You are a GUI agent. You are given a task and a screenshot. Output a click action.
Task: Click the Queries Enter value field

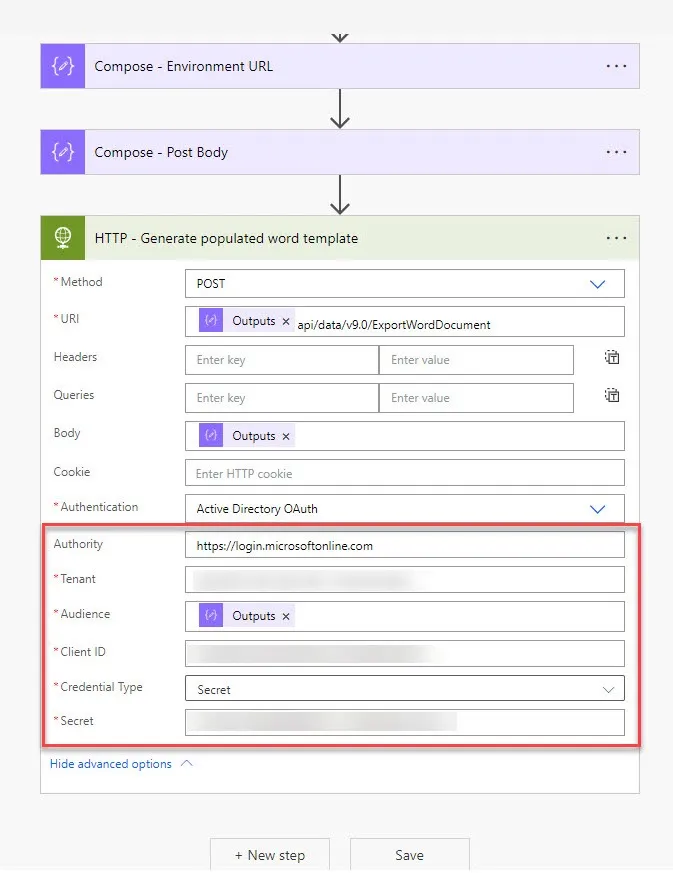pyautogui.click(x=476, y=398)
